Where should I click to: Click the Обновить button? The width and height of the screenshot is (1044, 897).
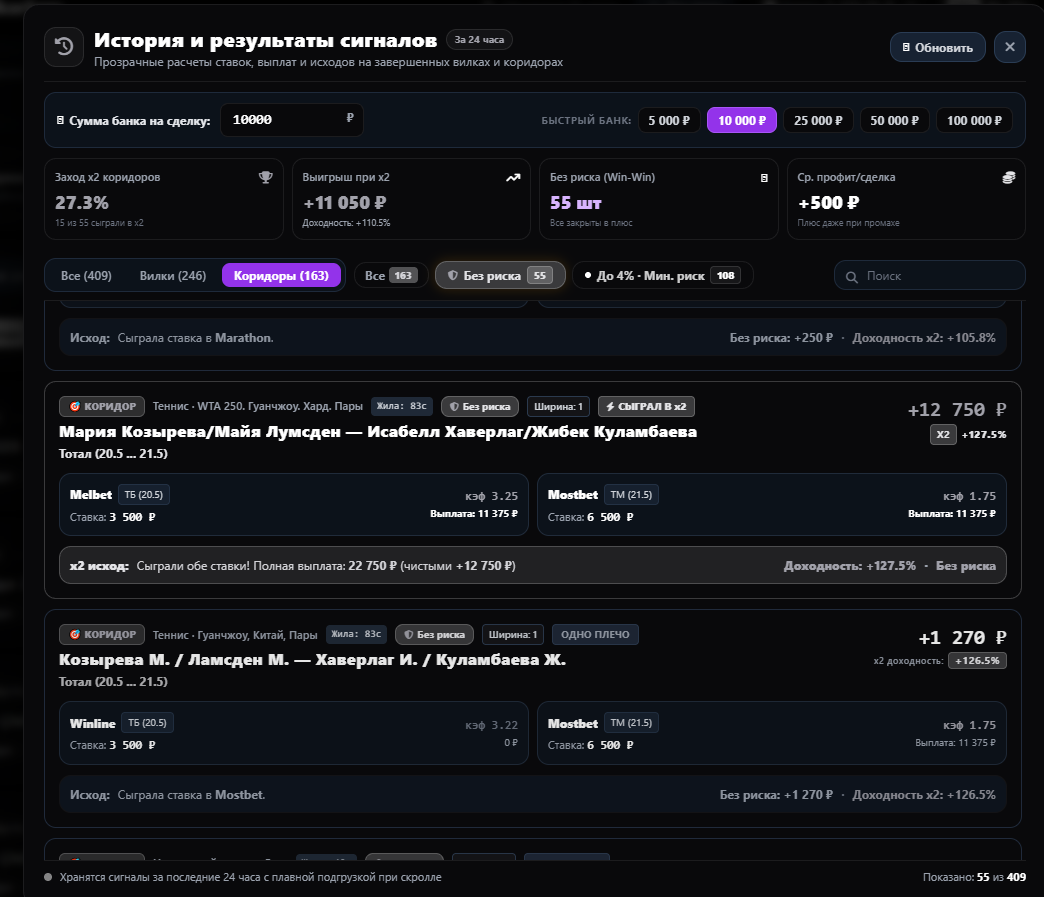(937, 47)
